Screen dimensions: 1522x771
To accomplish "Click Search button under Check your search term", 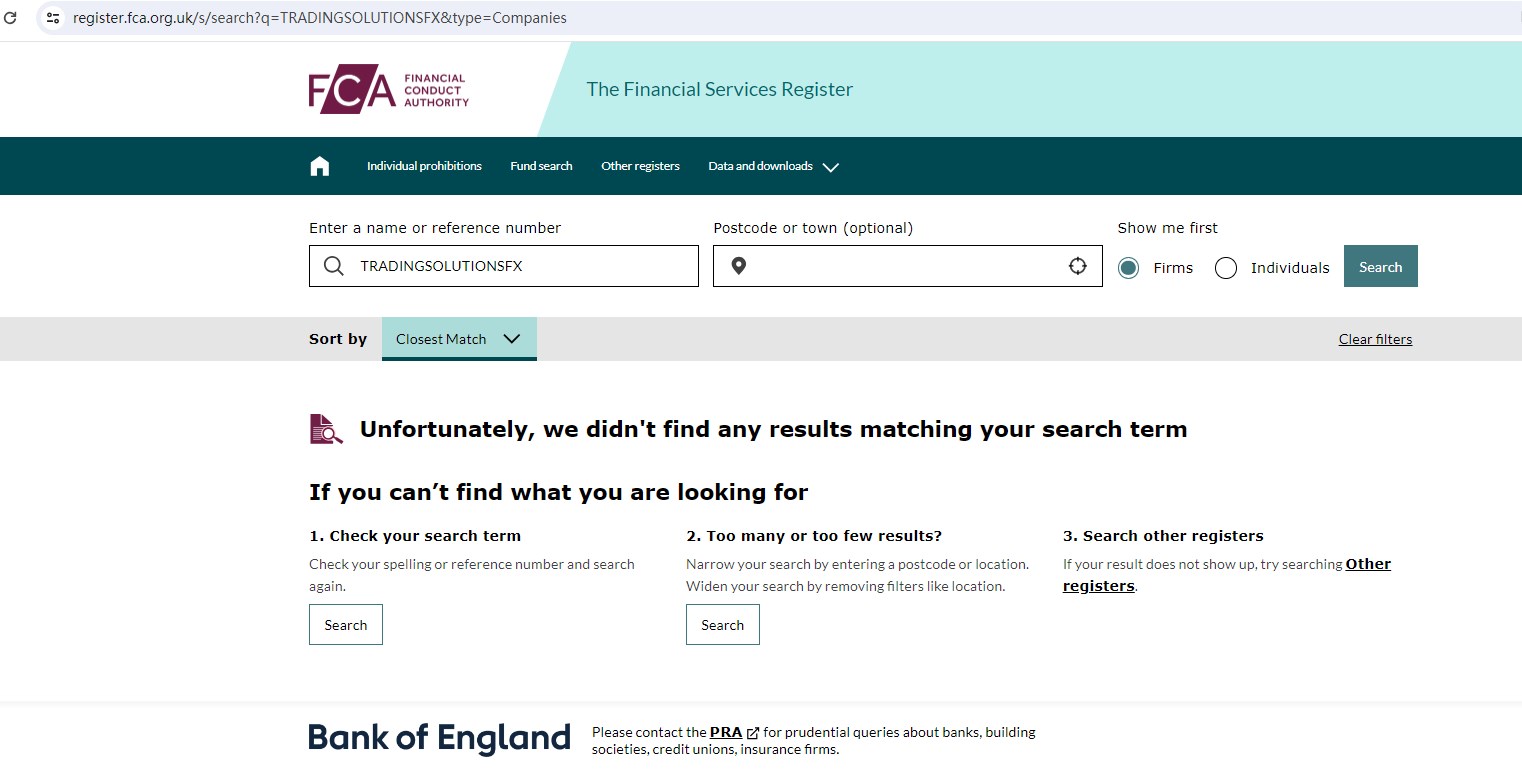I will [346, 625].
